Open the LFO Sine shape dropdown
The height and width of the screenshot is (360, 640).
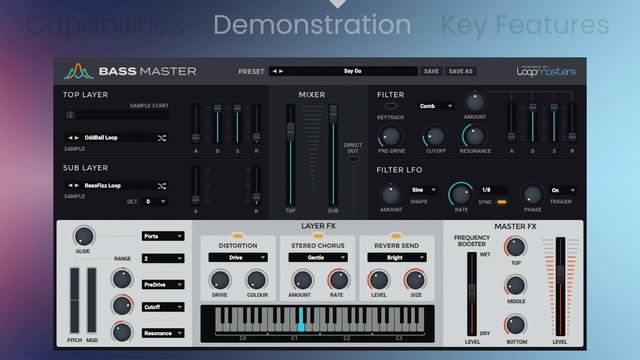[423, 190]
